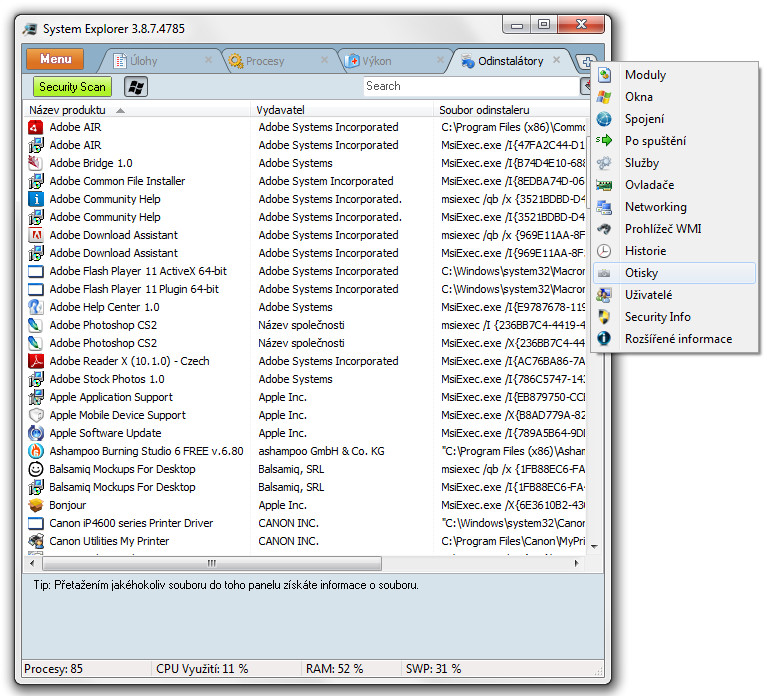The image size is (774, 696).
Task: Select the Adobe Common File Installer row
Action: coord(306,181)
